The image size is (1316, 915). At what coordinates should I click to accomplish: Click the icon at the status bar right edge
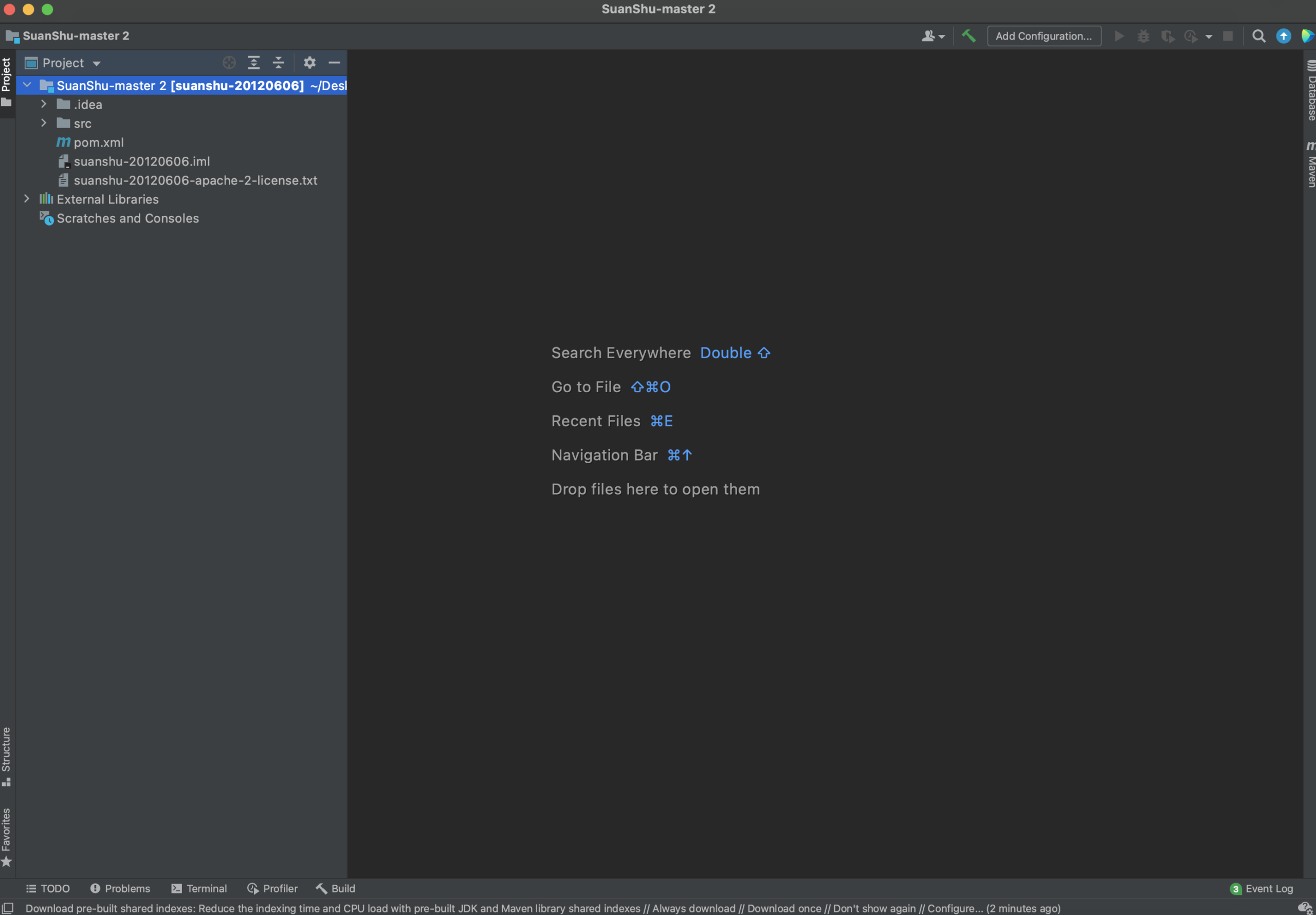pyautogui.click(x=1305, y=908)
